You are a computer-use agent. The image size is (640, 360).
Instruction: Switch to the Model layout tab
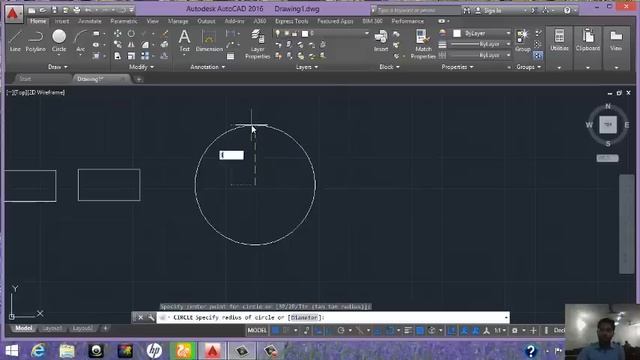(x=23, y=328)
